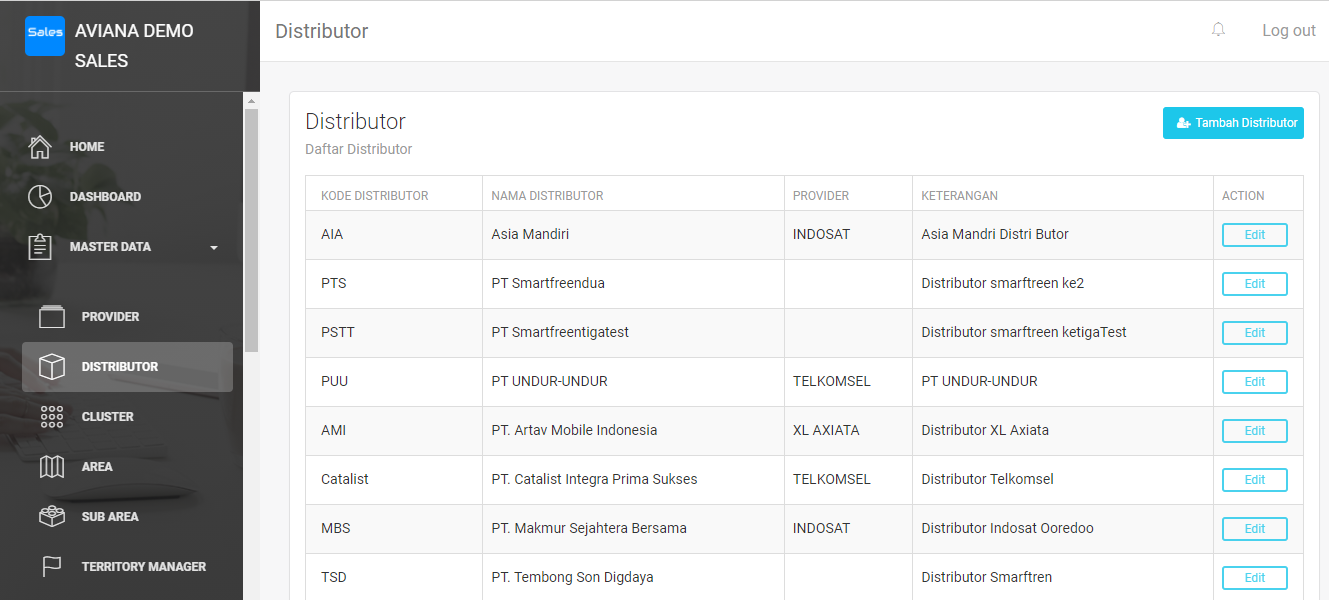Image resolution: width=1329 pixels, height=600 pixels.
Task: Collapse the Master Data dropdown arrow
Action: [214, 248]
